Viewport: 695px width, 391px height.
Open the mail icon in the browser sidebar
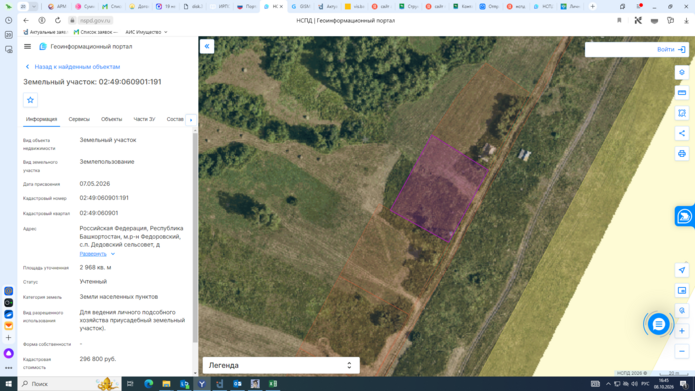coord(8,326)
